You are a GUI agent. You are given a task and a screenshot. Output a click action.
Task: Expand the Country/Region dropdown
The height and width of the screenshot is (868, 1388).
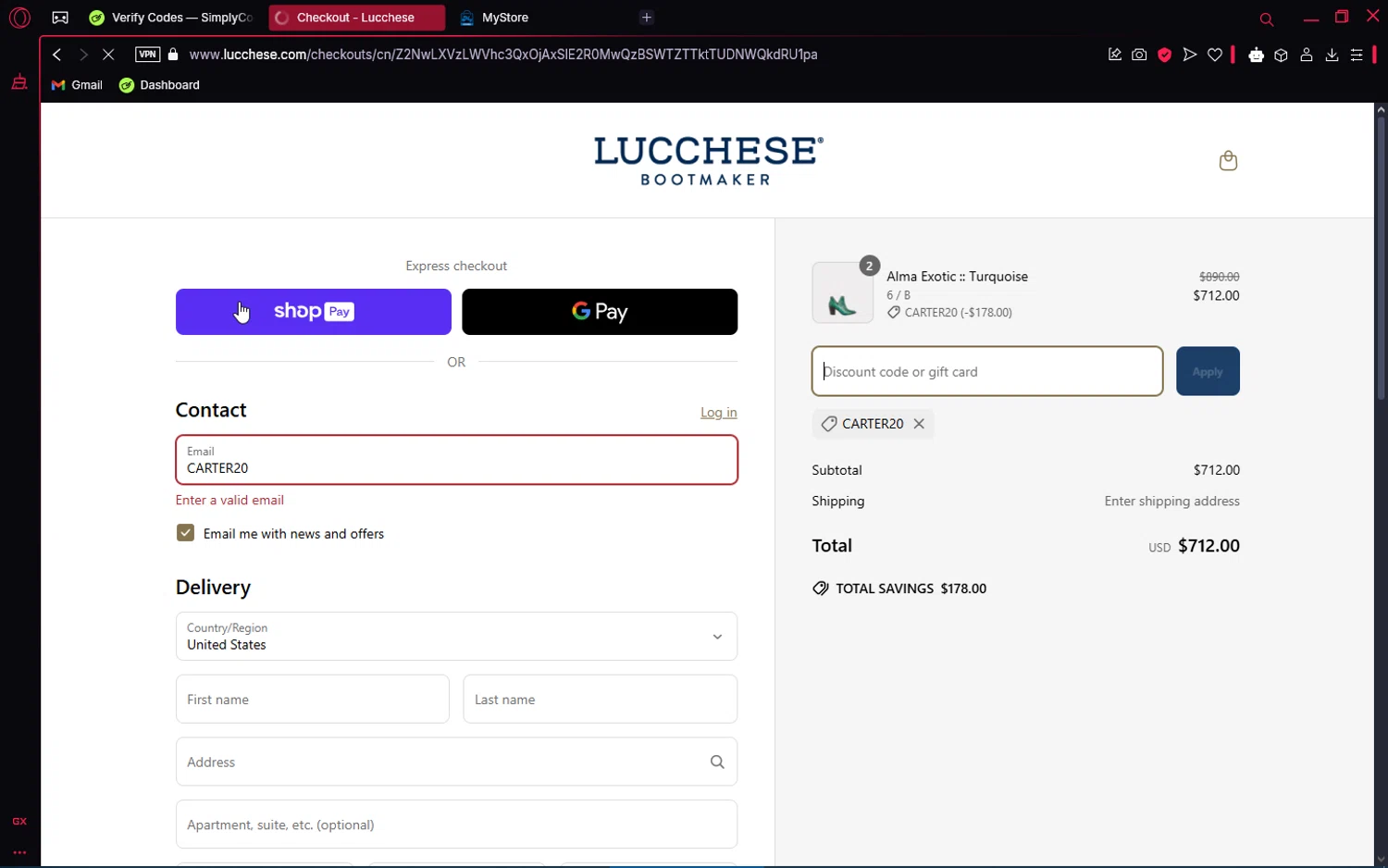click(456, 637)
